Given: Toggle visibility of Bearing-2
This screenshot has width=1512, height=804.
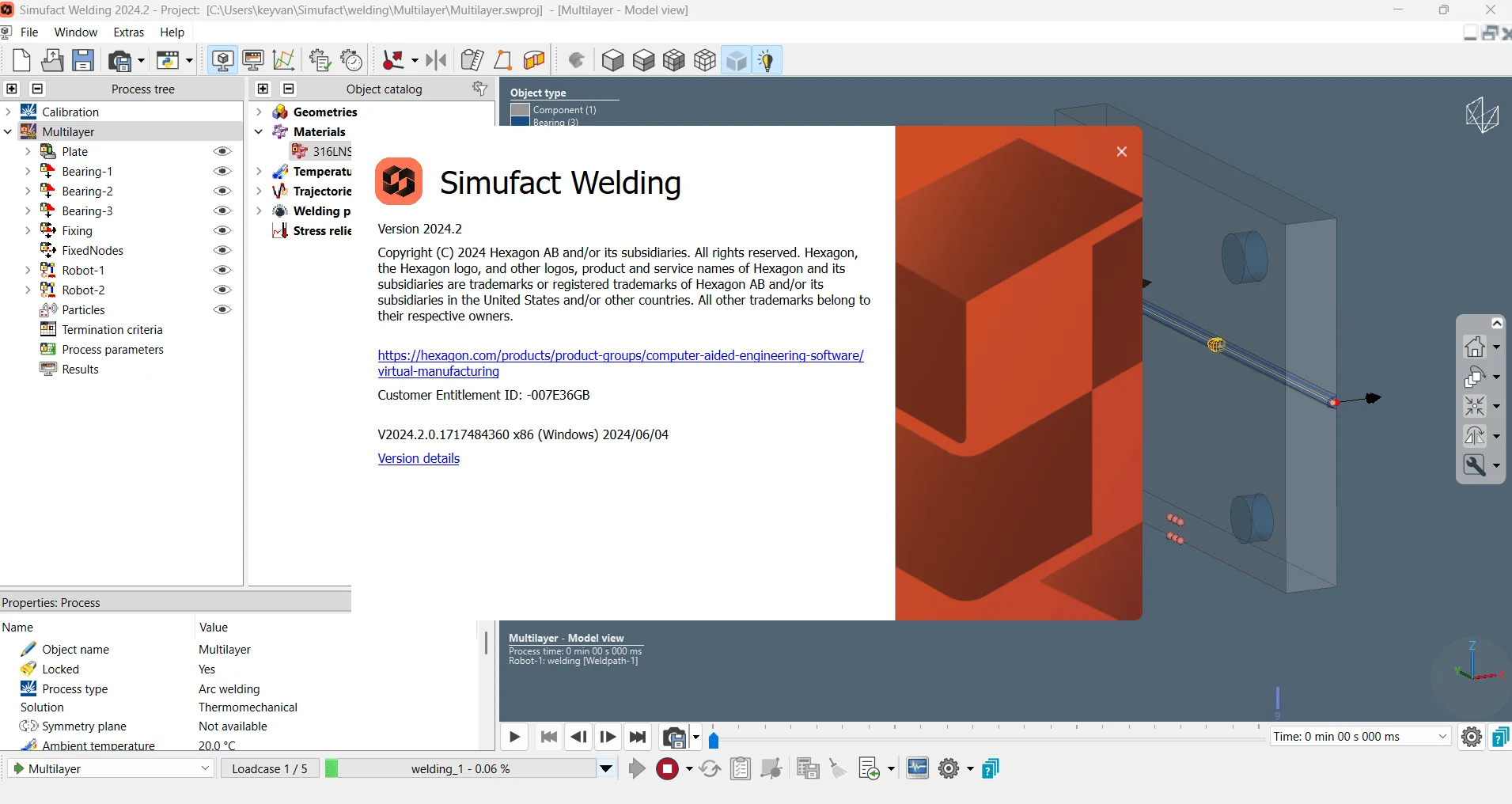Looking at the screenshot, I should [x=223, y=191].
